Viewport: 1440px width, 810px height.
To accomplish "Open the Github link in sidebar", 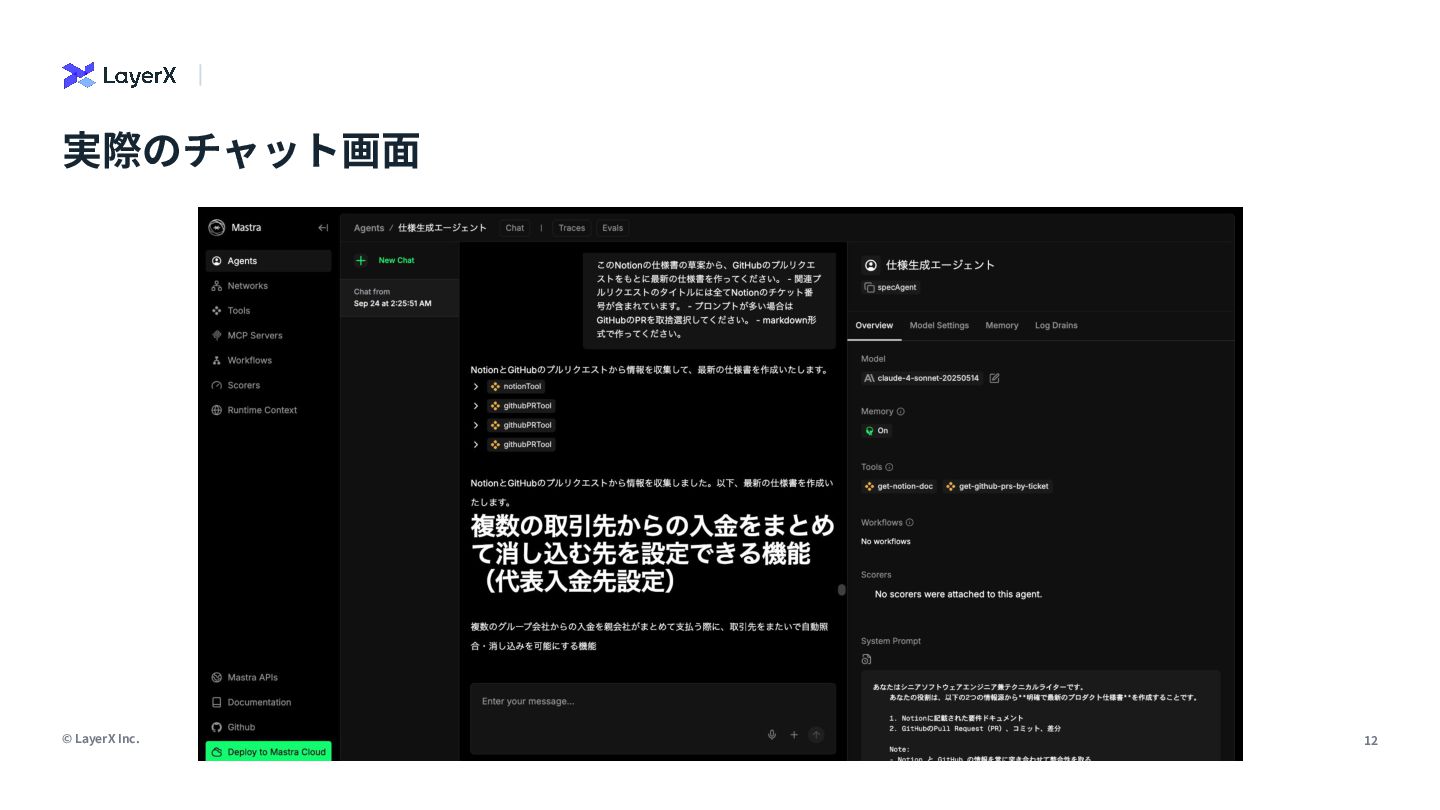I will point(268,727).
